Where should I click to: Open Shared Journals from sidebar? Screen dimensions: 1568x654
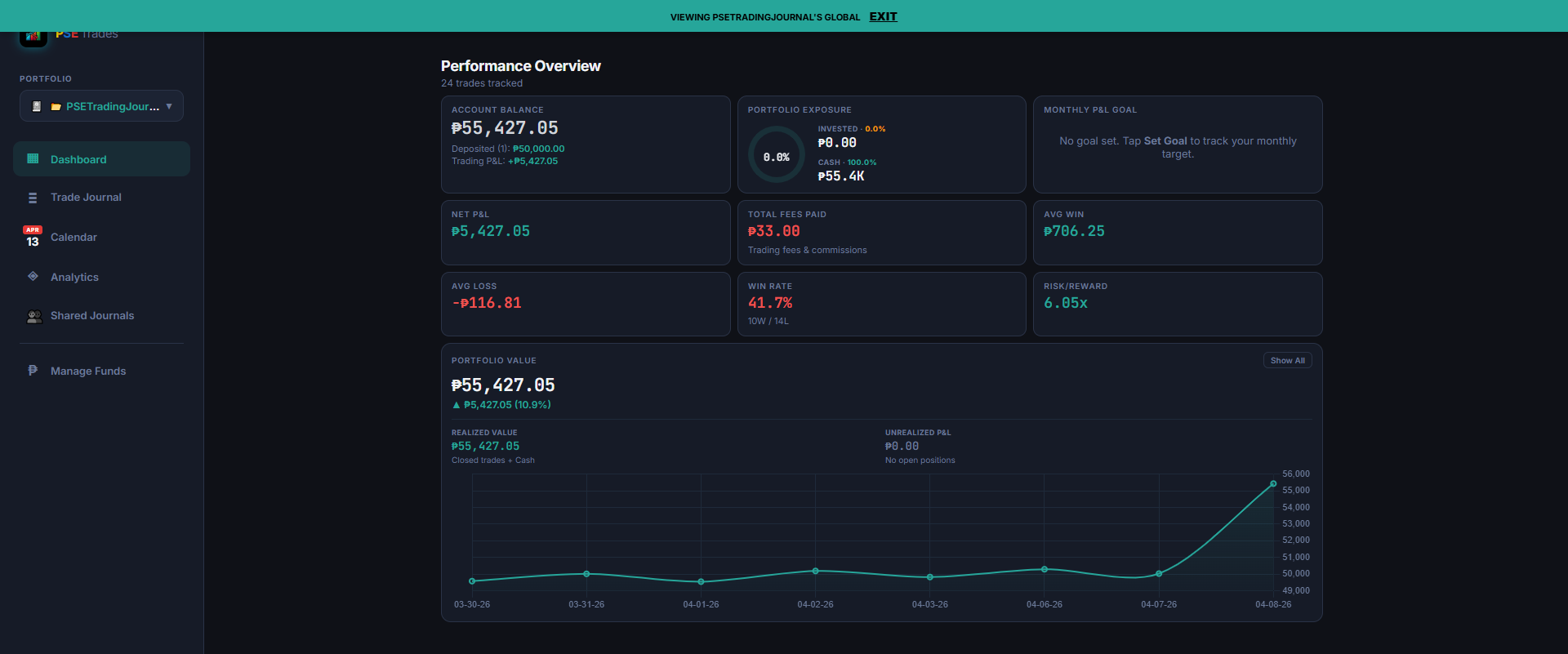[x=92, y=316]
